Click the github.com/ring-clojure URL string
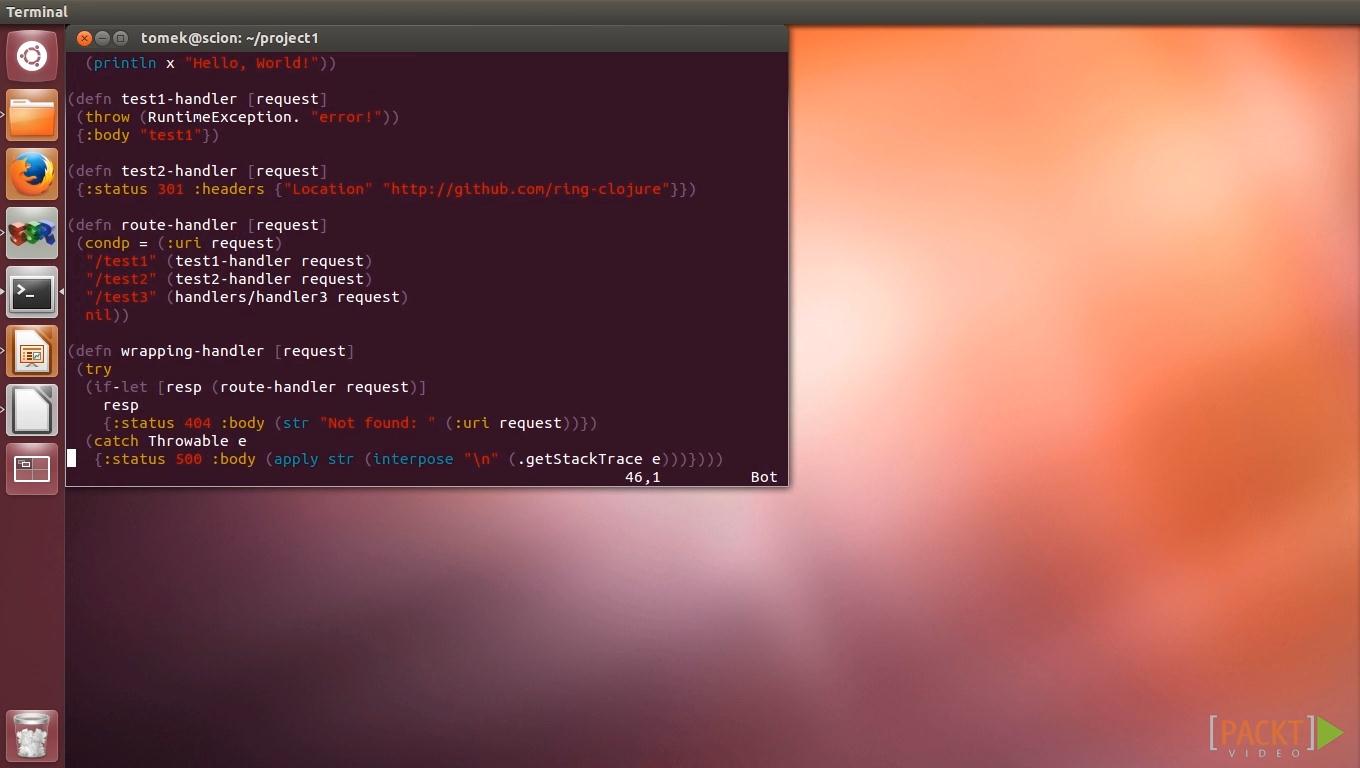Image resolution: width=1360 pixels, height=768 pixels. [526, 189]
